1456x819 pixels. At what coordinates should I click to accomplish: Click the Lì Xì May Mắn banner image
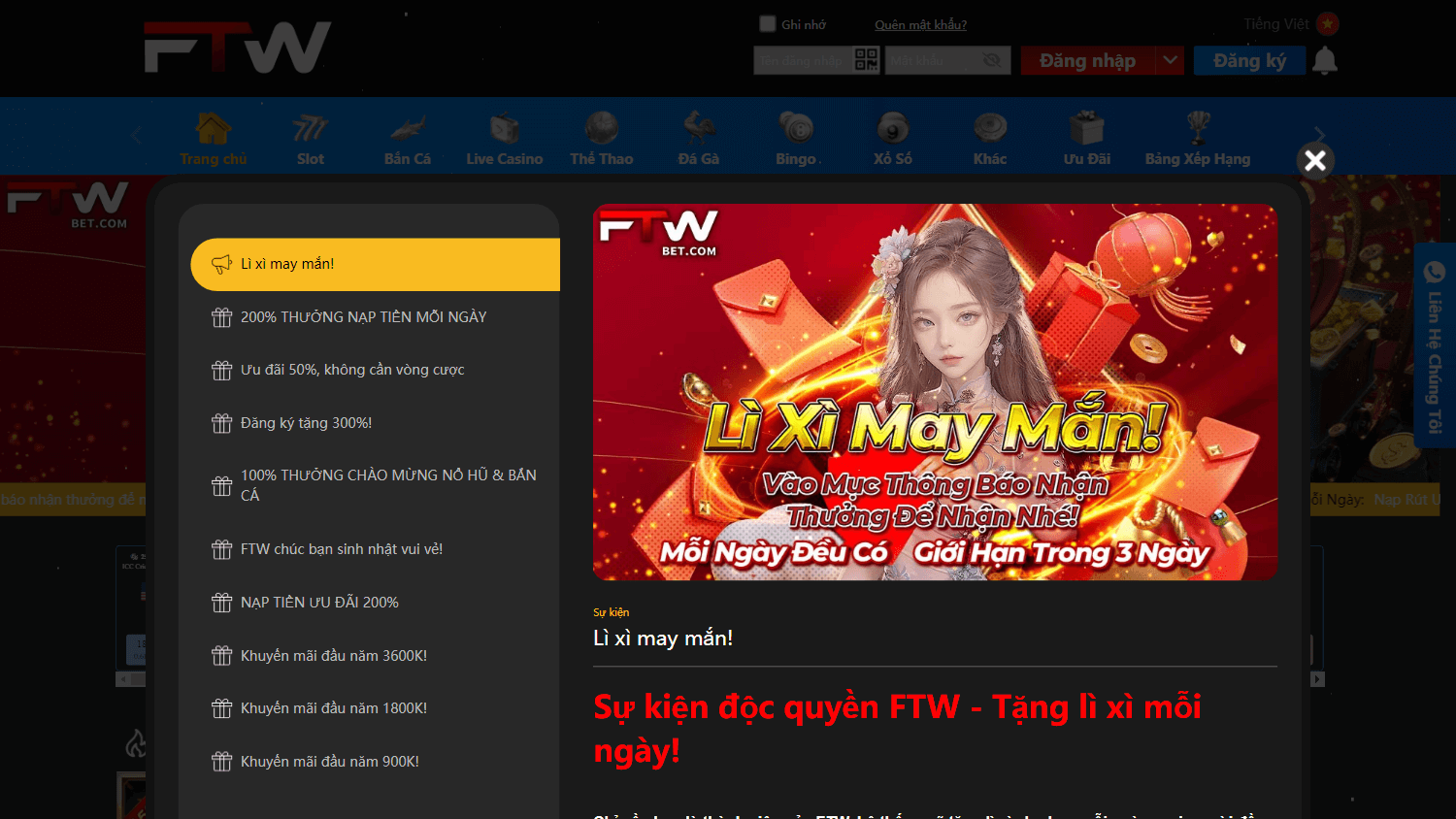coord(935,392)
